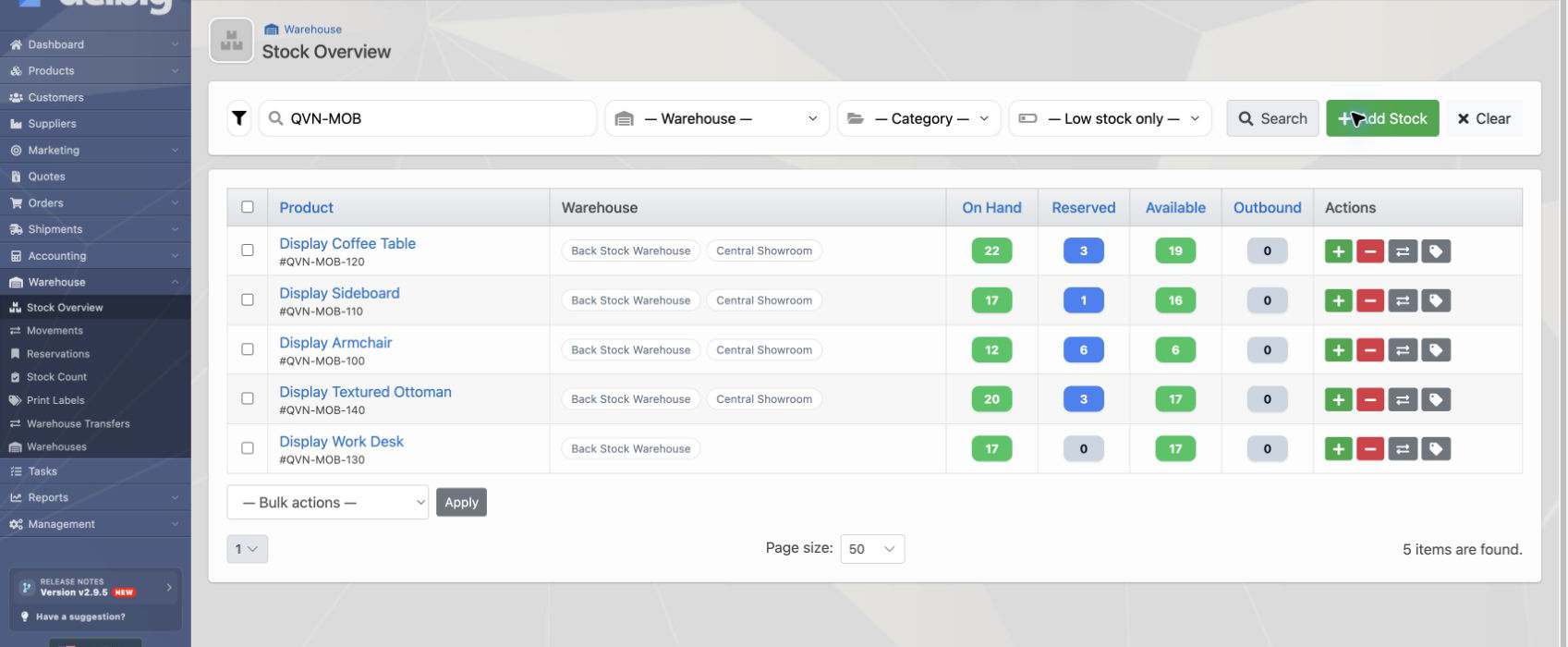Check the Display Work Desk row checkbox
The image size is (1568, 647).
[248, 448]
